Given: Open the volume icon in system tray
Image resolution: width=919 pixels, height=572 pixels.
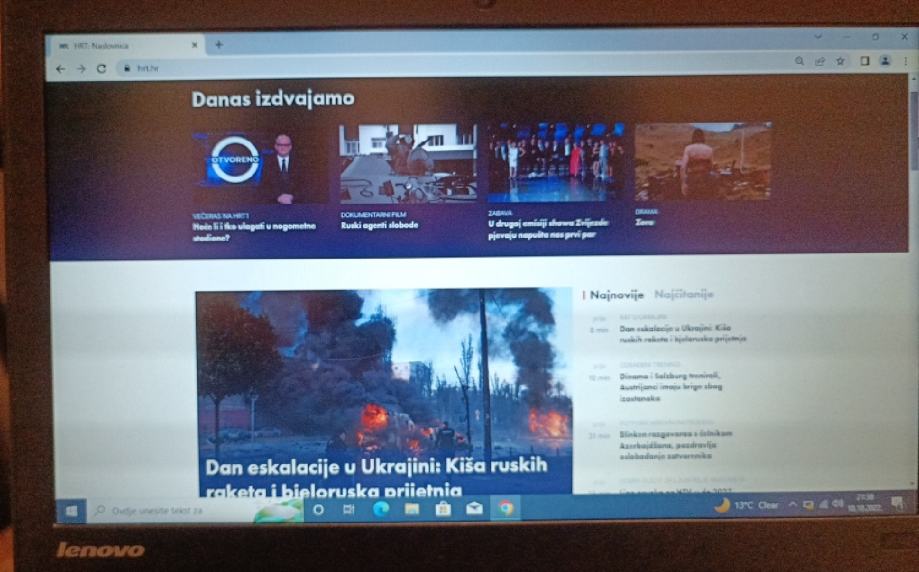Looking at the screenshot, I should point(838,504).
